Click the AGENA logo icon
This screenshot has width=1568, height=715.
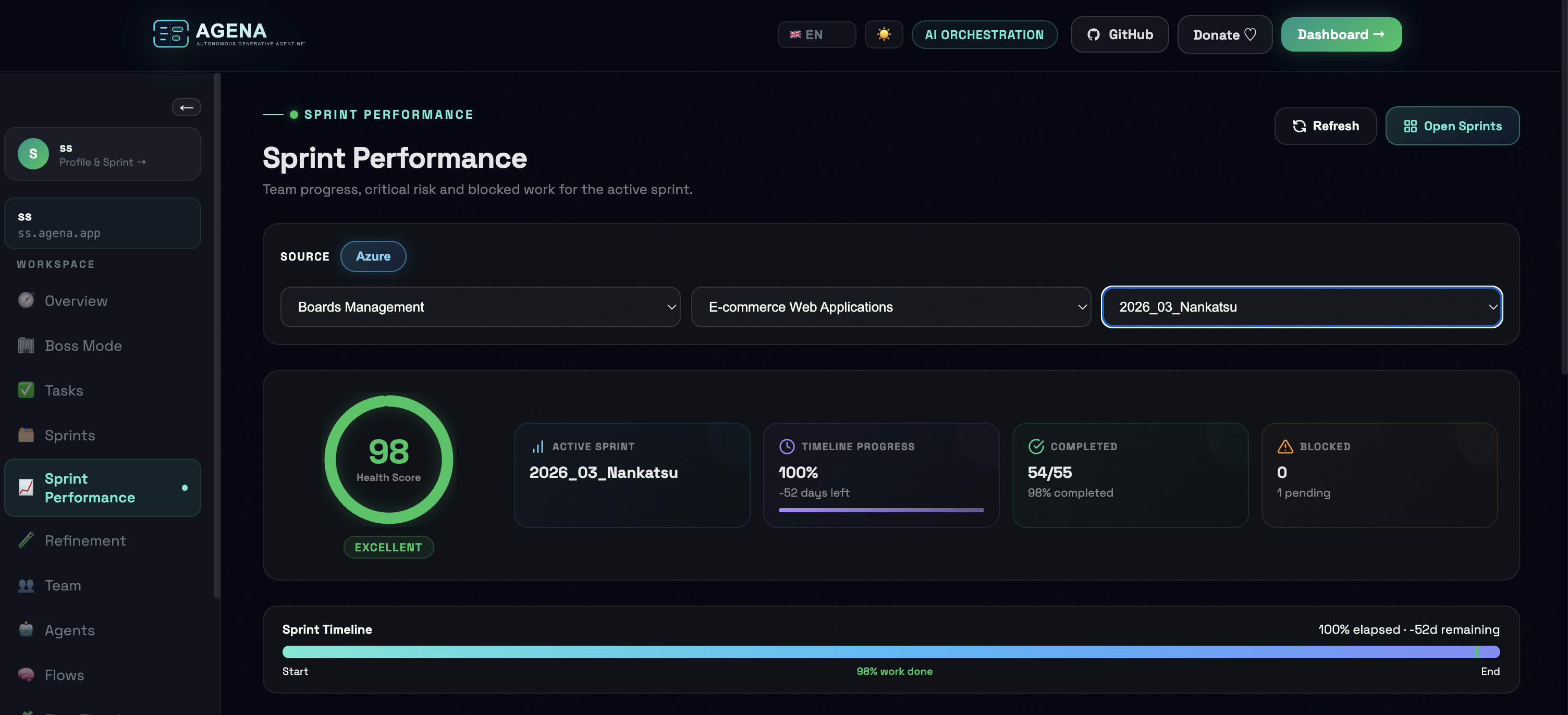coord(170,33)
